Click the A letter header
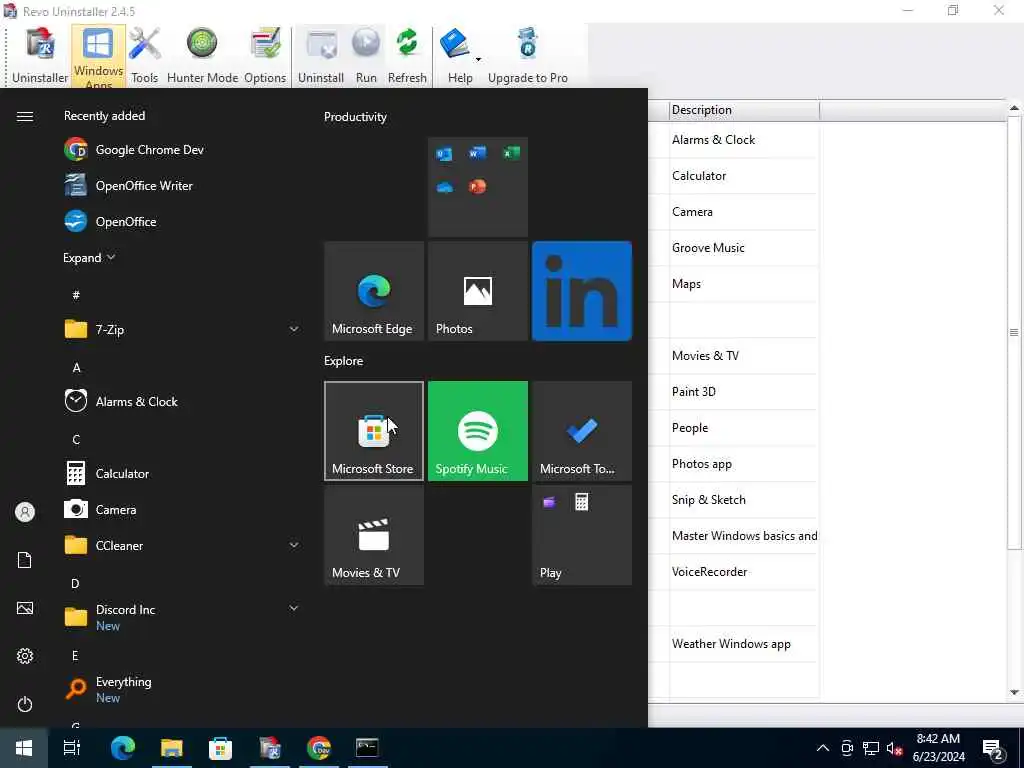Screen dimensions: 1024x768 pos(76,368)
